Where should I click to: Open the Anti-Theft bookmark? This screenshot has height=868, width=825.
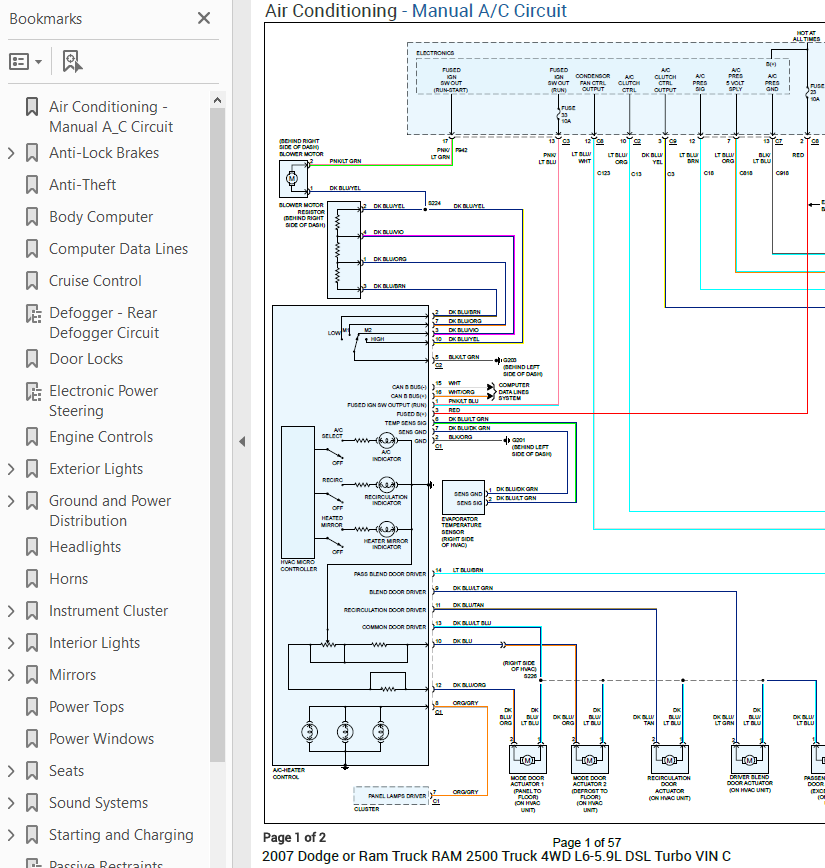pyautogui.click(x=82, y=185)
